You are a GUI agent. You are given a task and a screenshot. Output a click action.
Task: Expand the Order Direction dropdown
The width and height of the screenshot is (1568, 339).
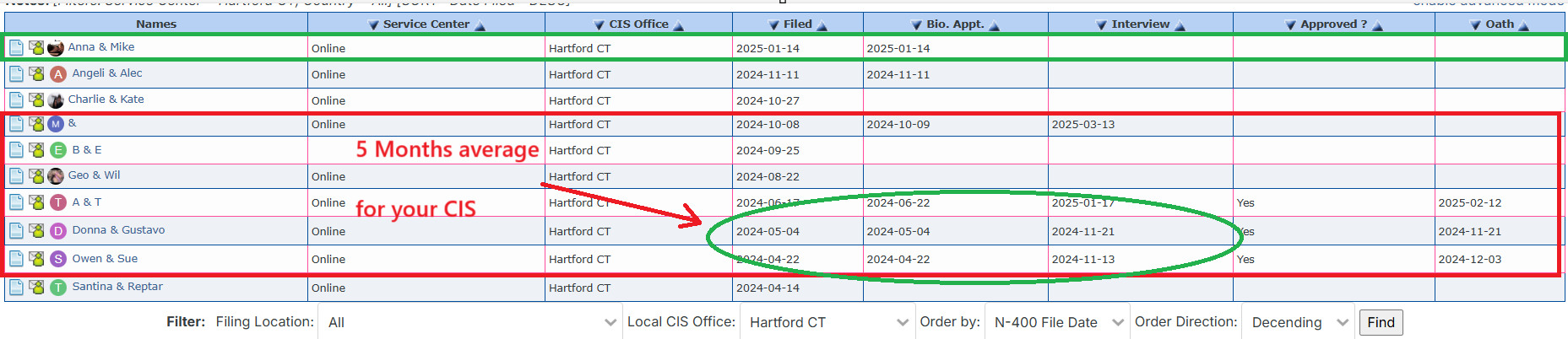[1298, 322]
